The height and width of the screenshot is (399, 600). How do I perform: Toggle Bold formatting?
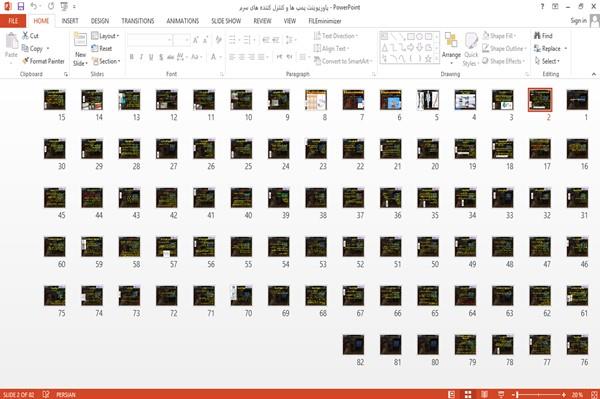131,57
